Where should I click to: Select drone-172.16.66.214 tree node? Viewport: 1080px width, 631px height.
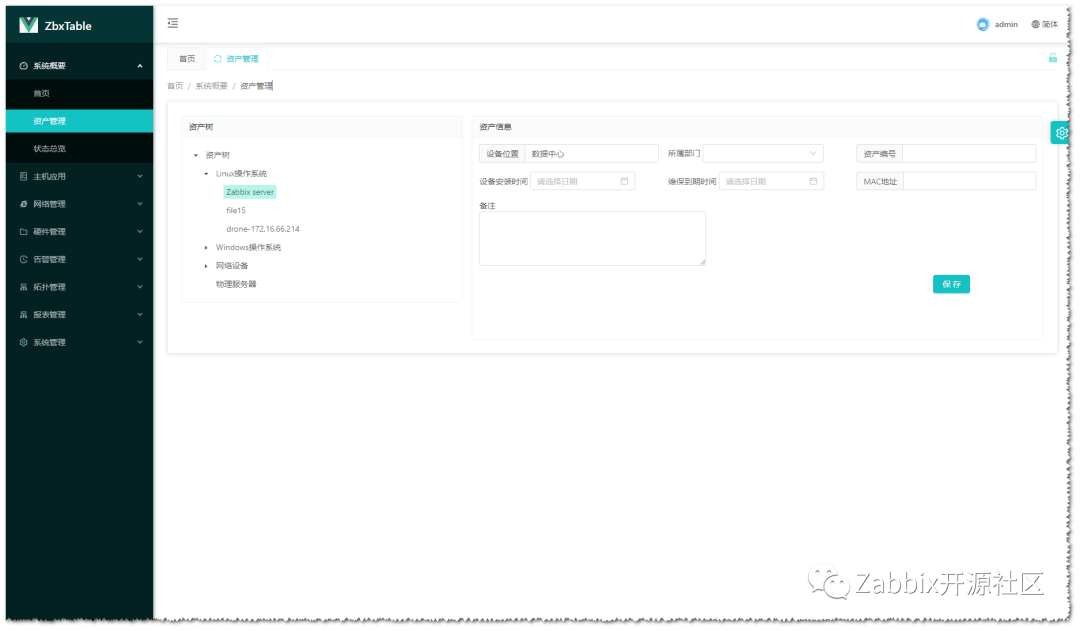point(262,229)
